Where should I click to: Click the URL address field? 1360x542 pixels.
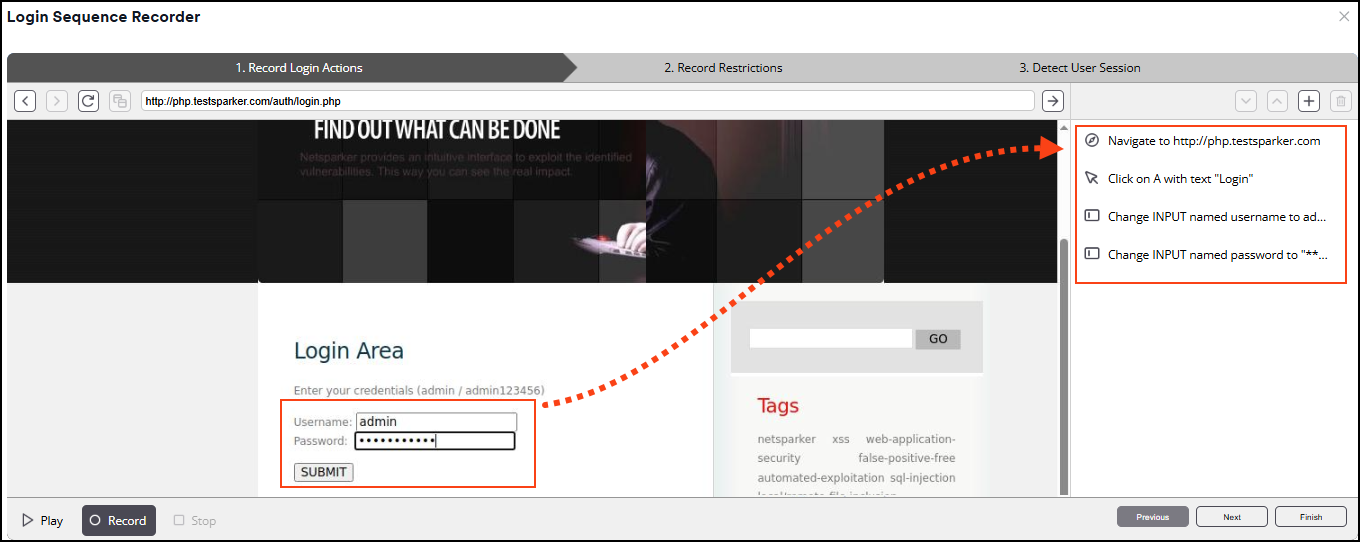click(x=587, y=101)
